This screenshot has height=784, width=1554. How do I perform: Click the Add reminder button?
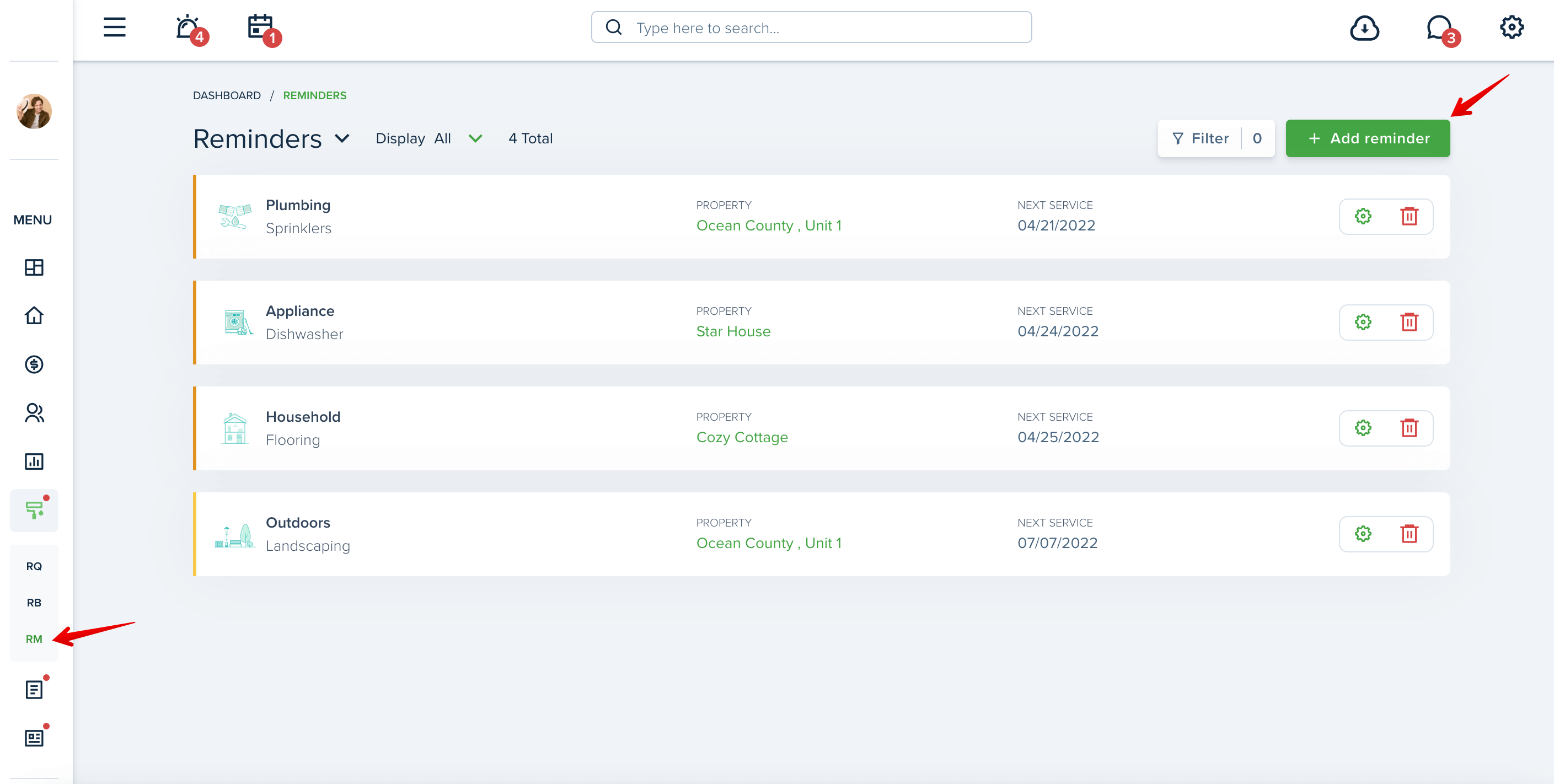(x=1368, y=139)
